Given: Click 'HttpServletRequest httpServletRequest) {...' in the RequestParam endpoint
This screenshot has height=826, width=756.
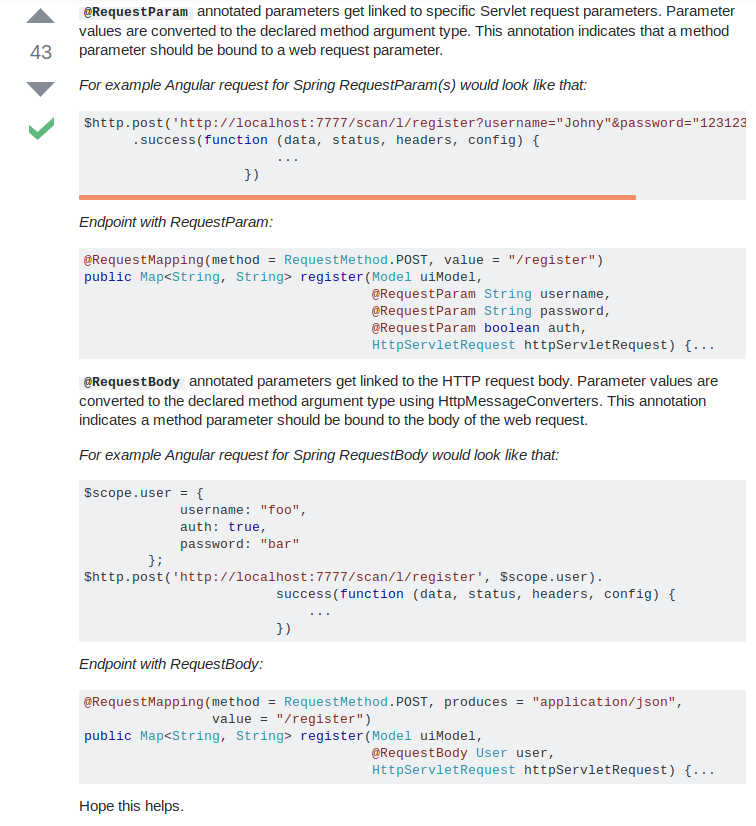Looking at the screenshot, I should 543,345.
